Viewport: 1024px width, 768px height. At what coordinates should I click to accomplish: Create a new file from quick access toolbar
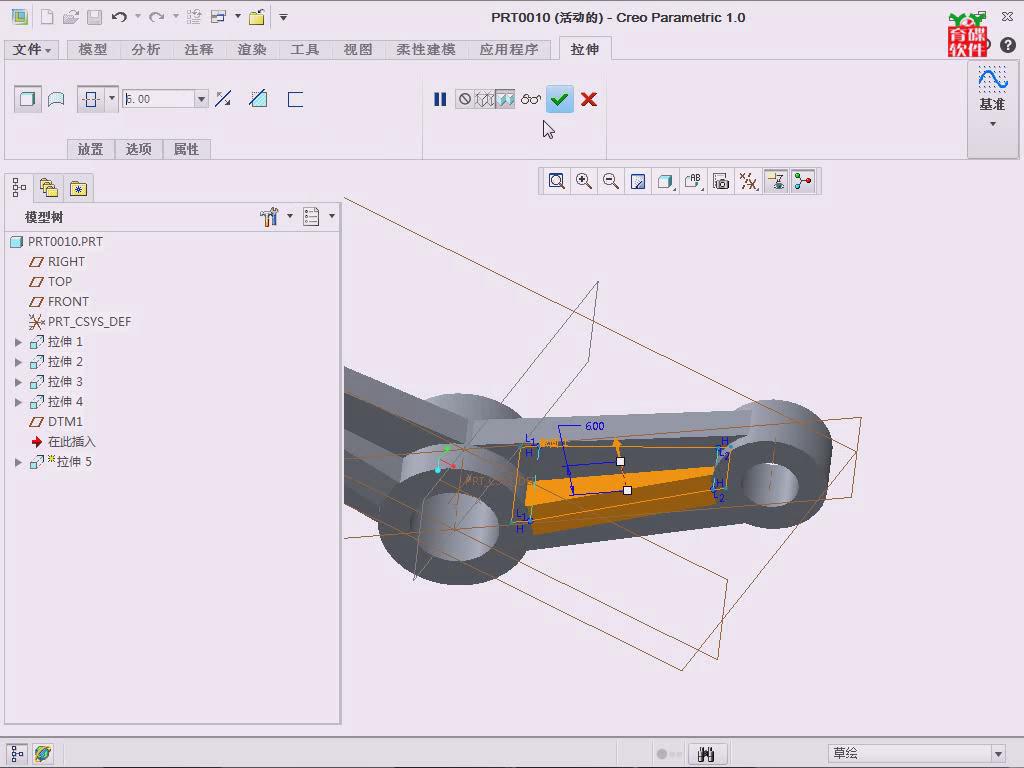[47, 17]
